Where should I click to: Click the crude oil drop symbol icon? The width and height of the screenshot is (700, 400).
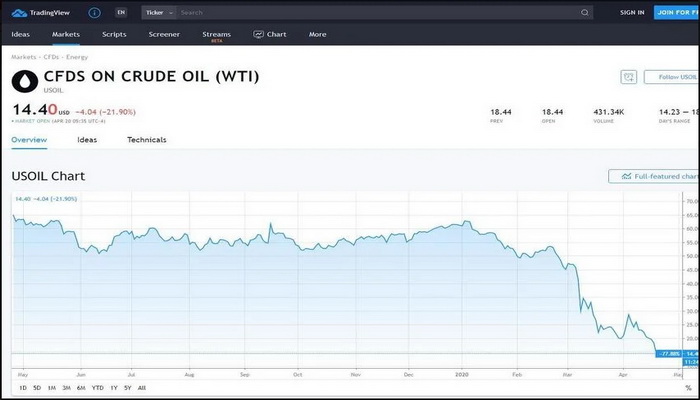coord(25,82)
